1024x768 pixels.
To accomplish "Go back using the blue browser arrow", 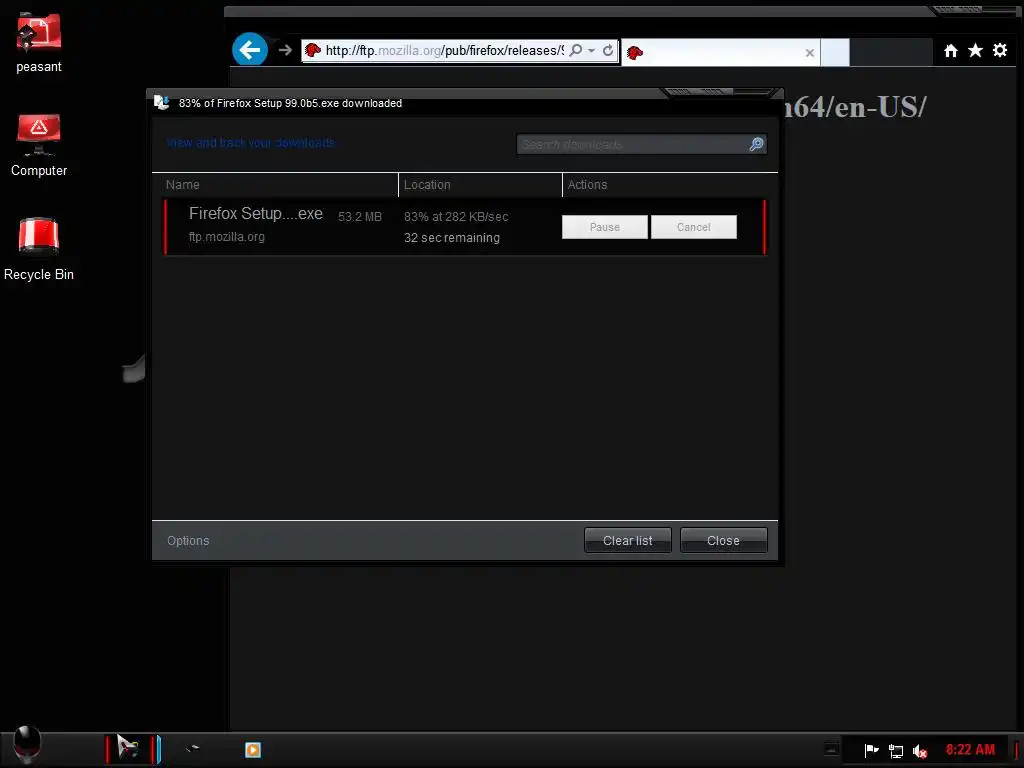I will (x=249, y=49).
